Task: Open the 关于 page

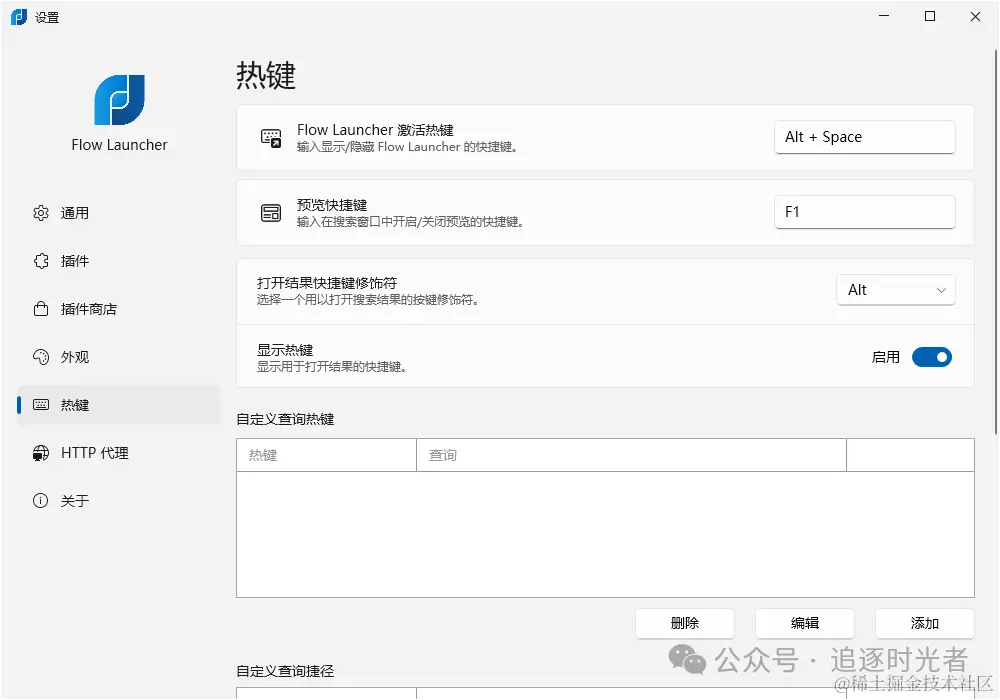Action: click(x=119, y=501)
